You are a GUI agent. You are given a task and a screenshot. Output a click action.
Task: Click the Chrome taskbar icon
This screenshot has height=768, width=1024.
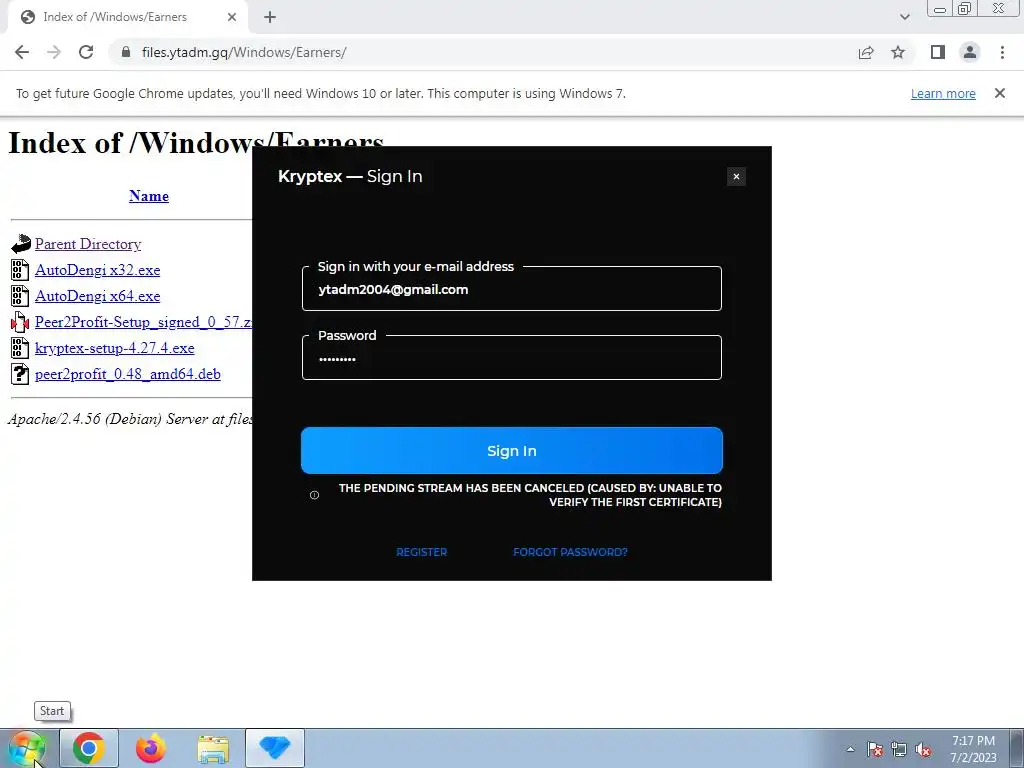pyautogui.click(x=89, y=748)
